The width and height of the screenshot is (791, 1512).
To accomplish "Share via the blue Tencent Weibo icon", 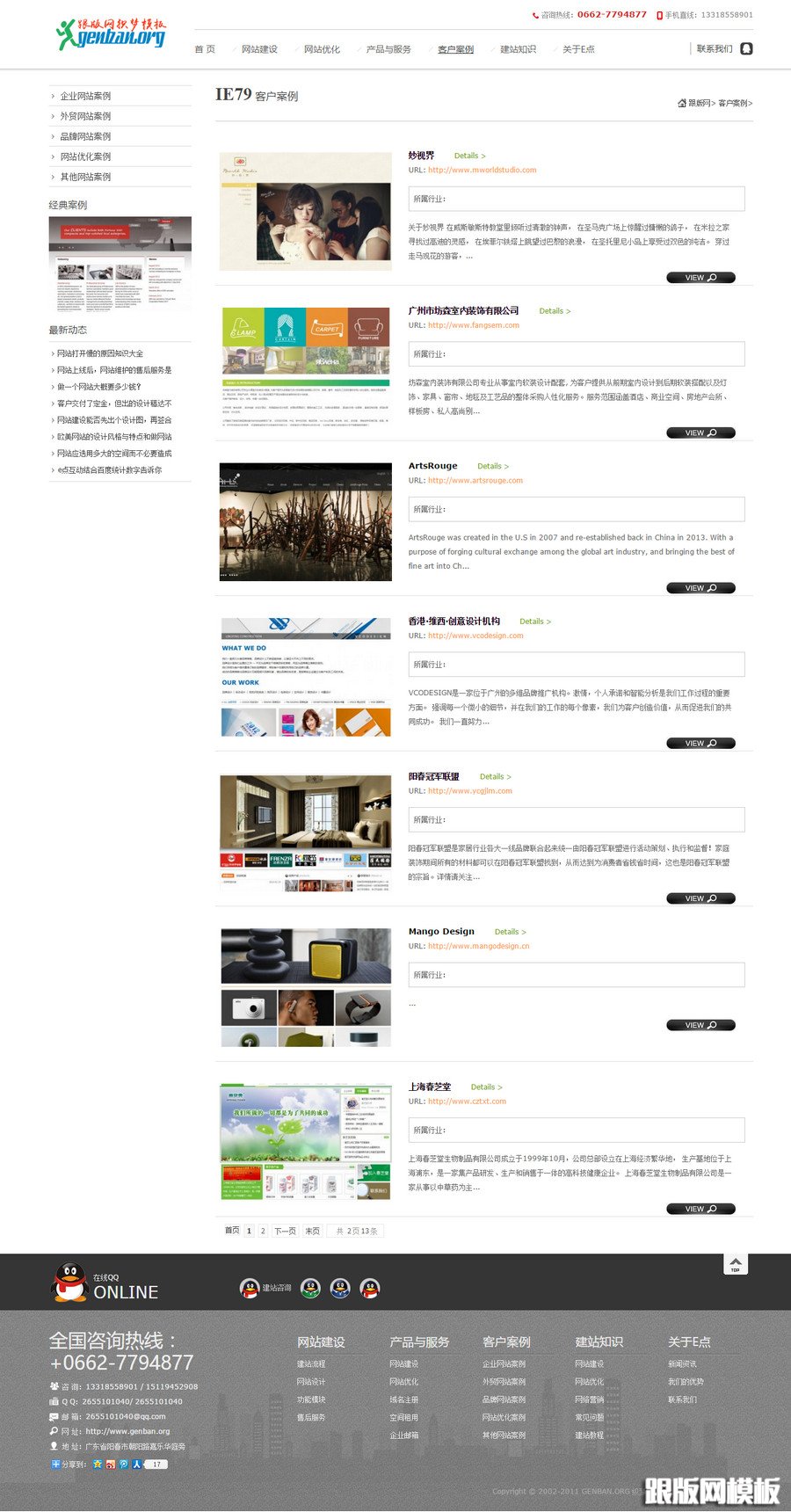I will tap(124, 1464).
